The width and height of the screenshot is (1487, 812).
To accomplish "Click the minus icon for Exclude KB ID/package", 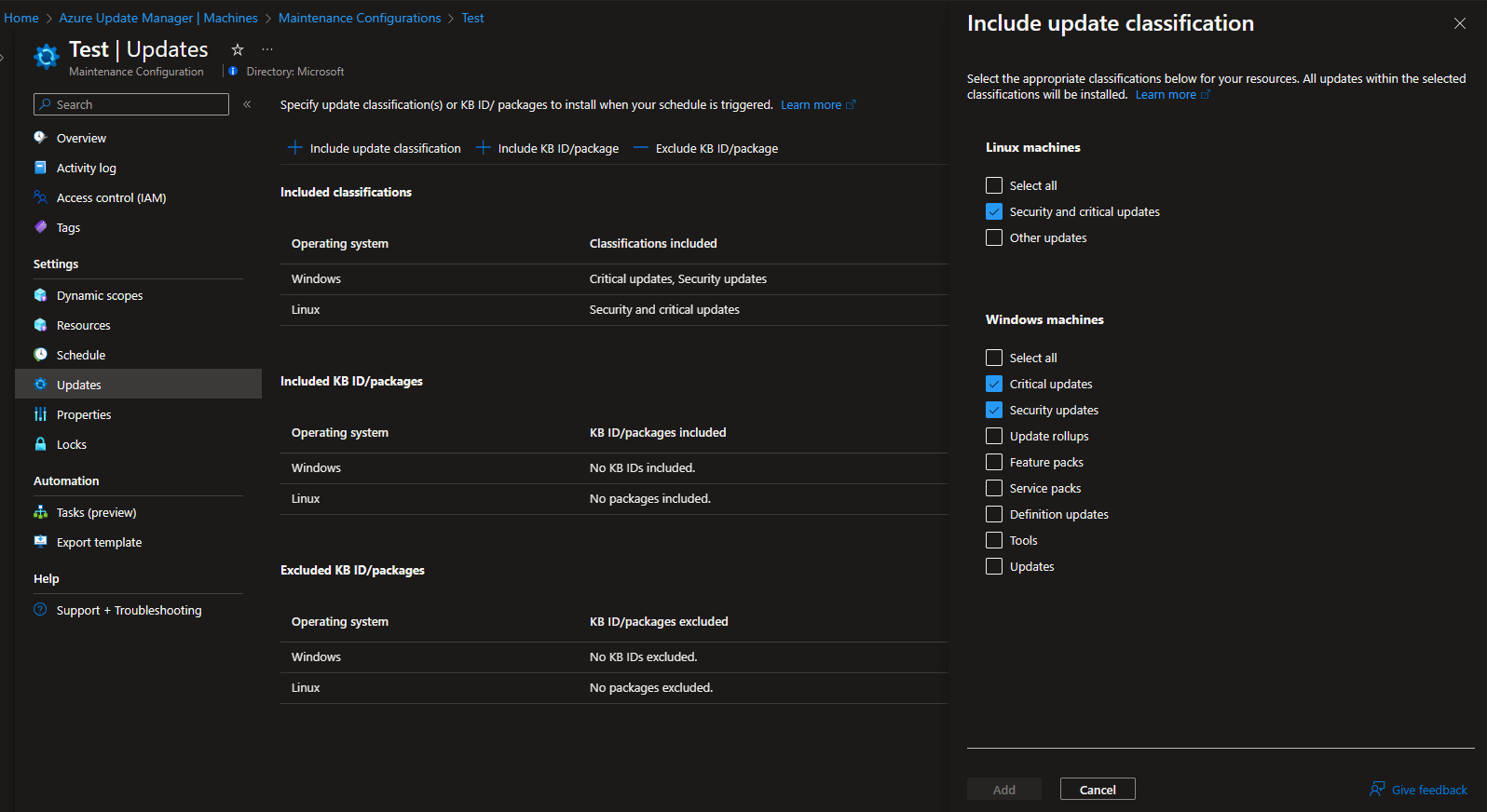I will point(640,148).
